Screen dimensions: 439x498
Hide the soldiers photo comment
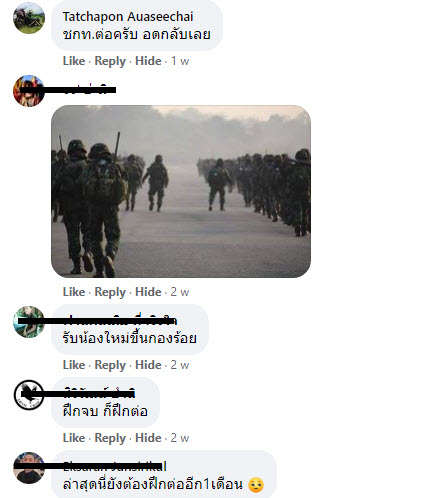148,292
